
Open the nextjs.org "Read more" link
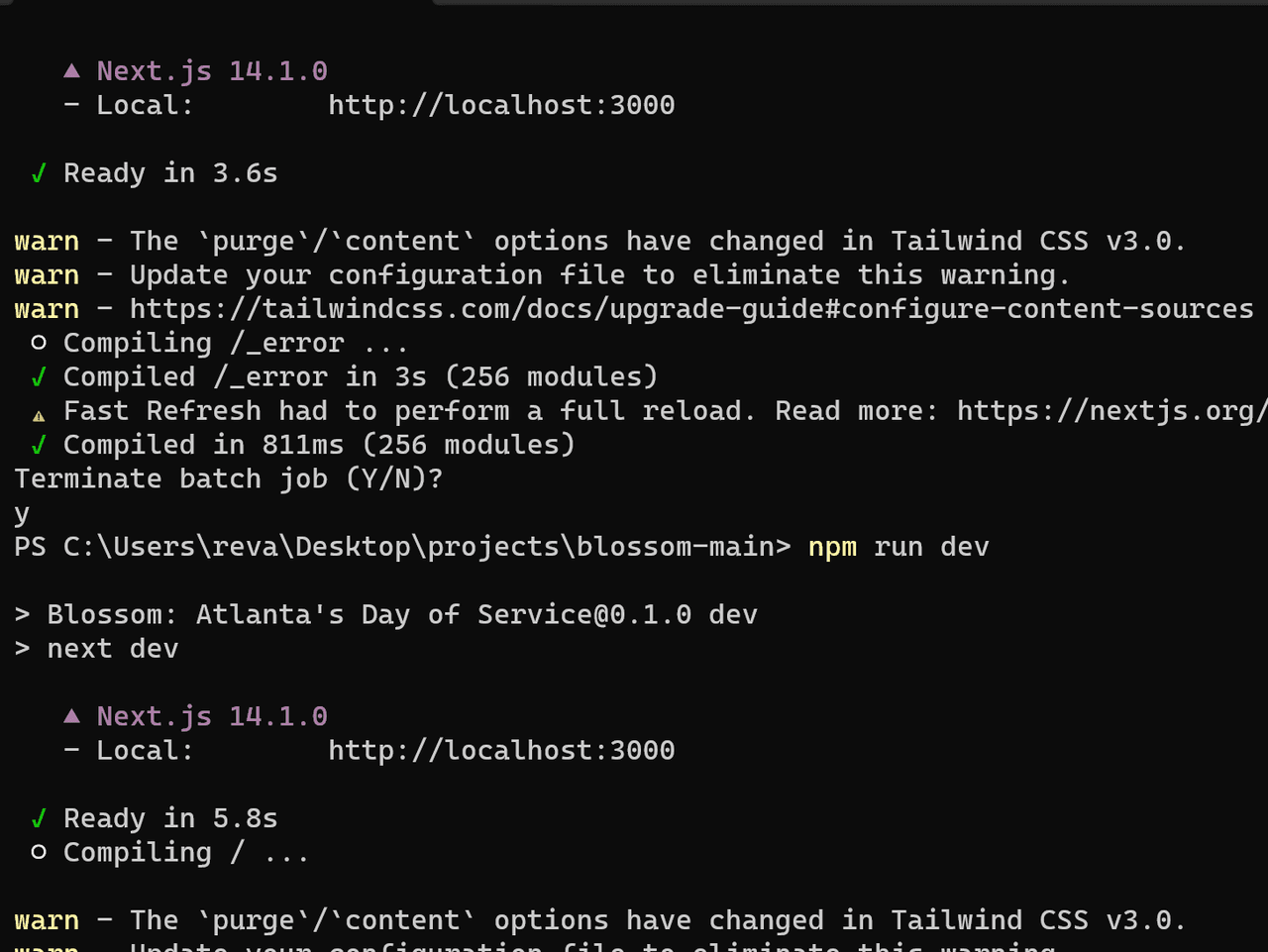(1111, 411)
